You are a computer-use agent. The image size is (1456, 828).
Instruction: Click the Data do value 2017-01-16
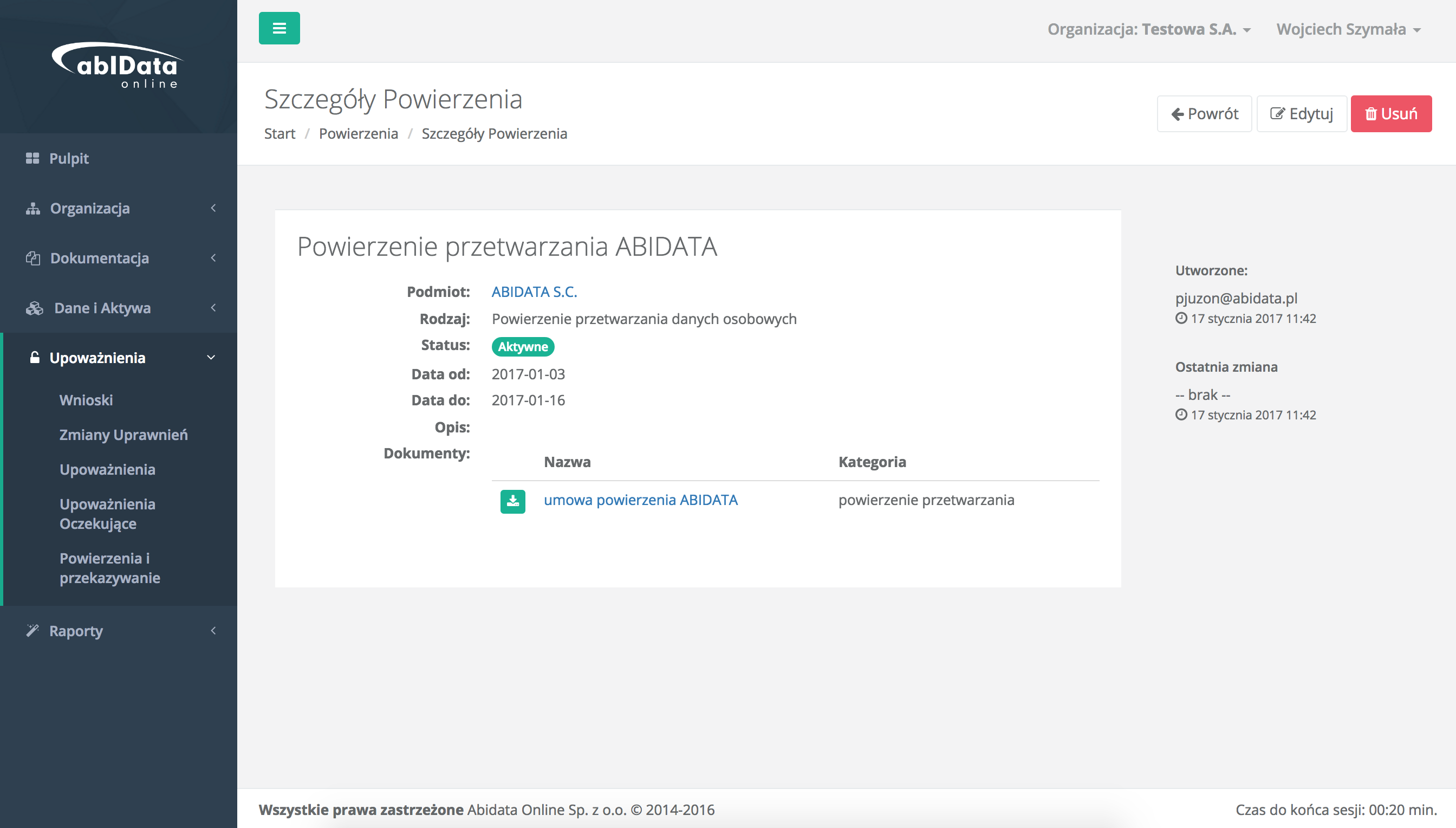[528, 400]
